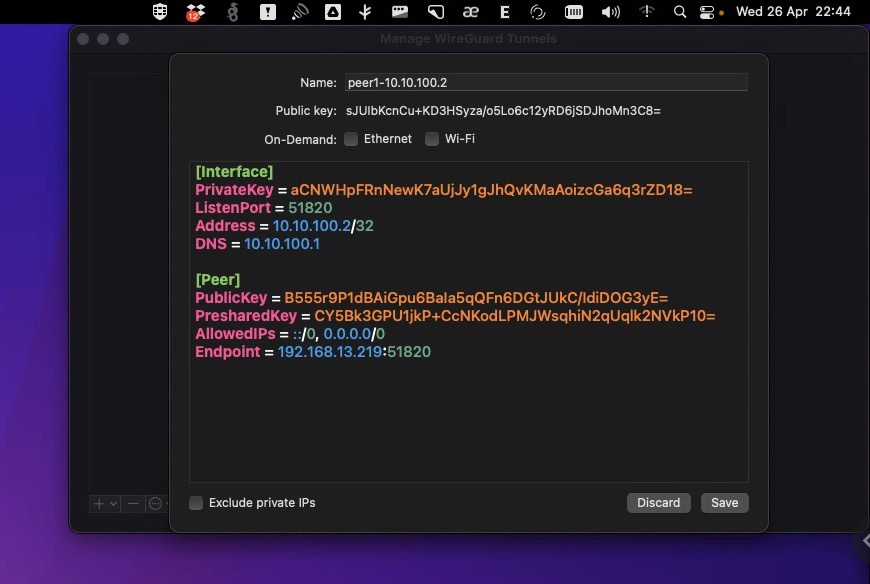Open the circular sync arrows menu bar icon

(x=537, y=12)
